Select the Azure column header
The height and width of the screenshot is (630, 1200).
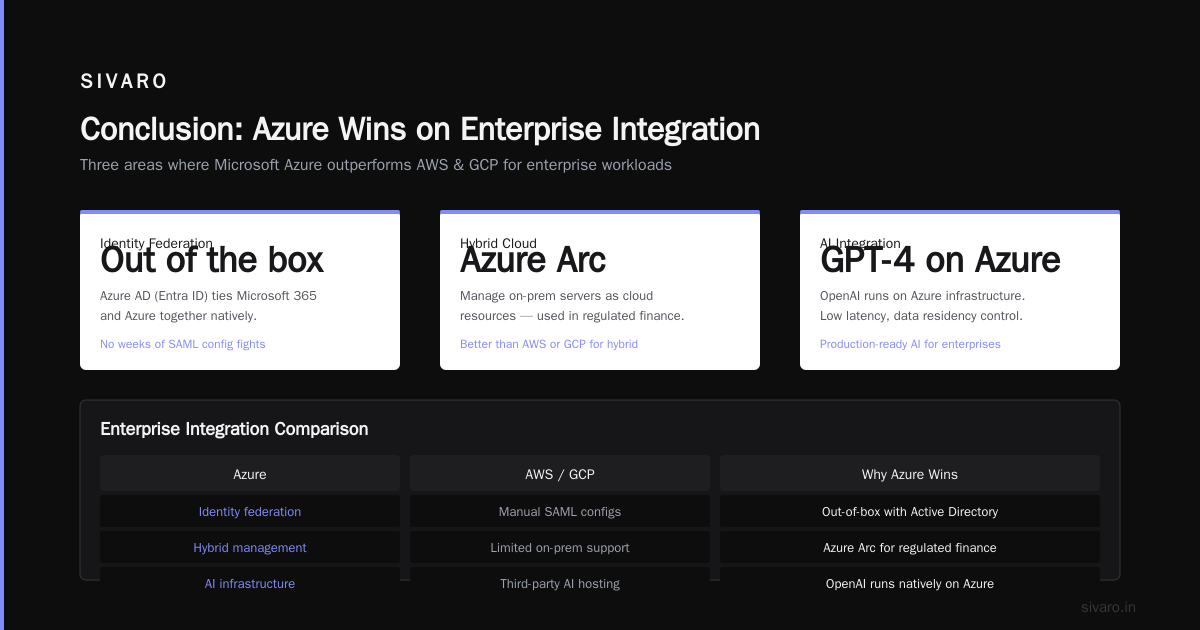pyautogui.click(x=250, y=474)
